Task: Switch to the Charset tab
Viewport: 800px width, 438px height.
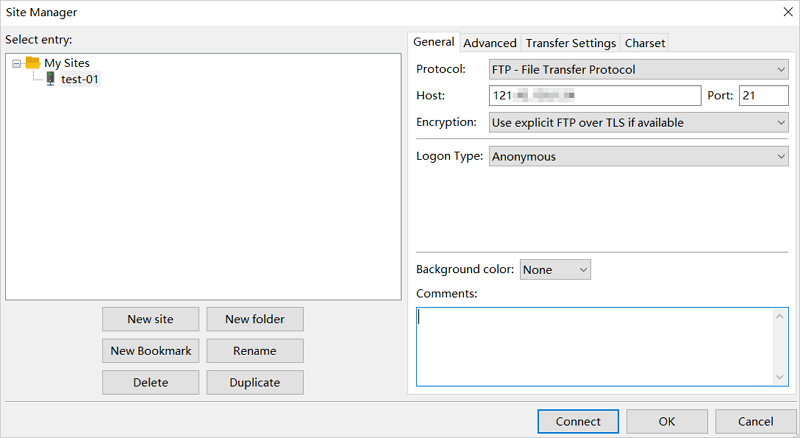Action: coord(645,43)
